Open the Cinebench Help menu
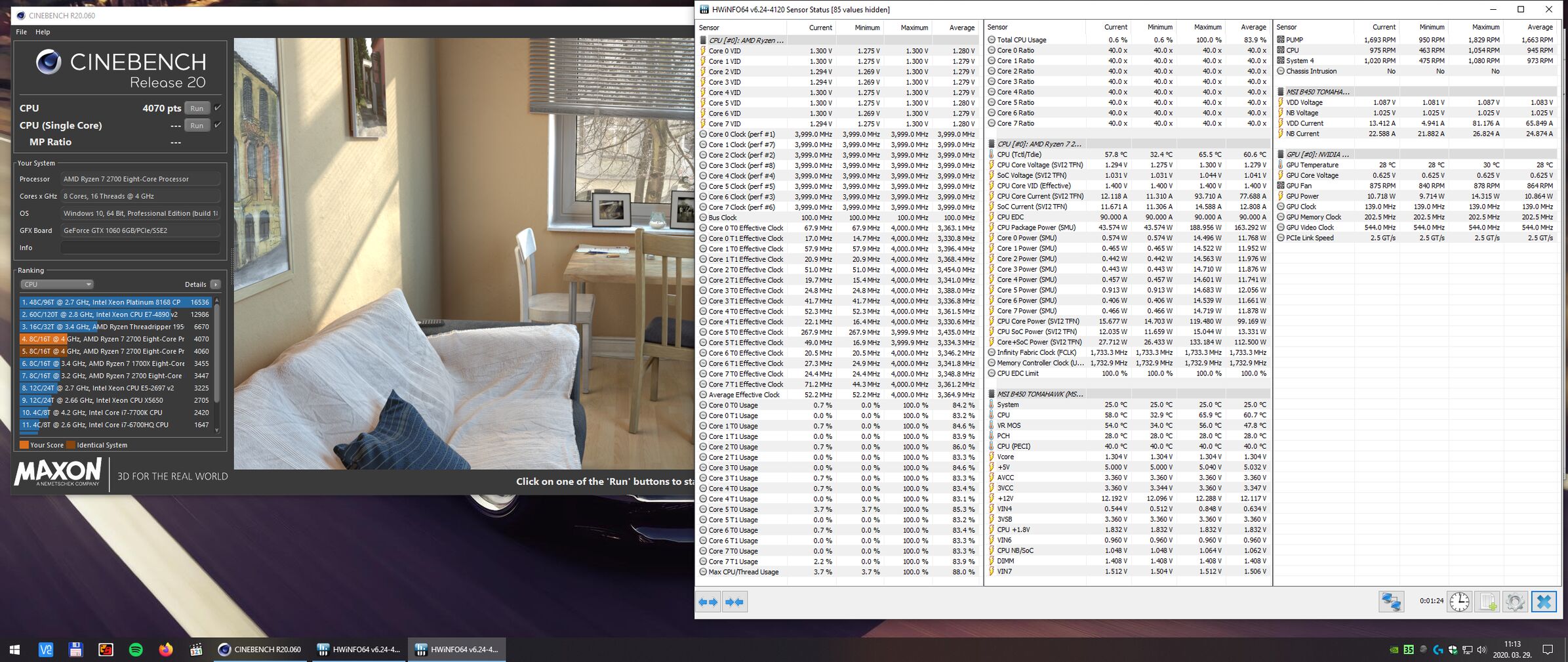This screenshot has height=662, width=1568. coord(43,31)
